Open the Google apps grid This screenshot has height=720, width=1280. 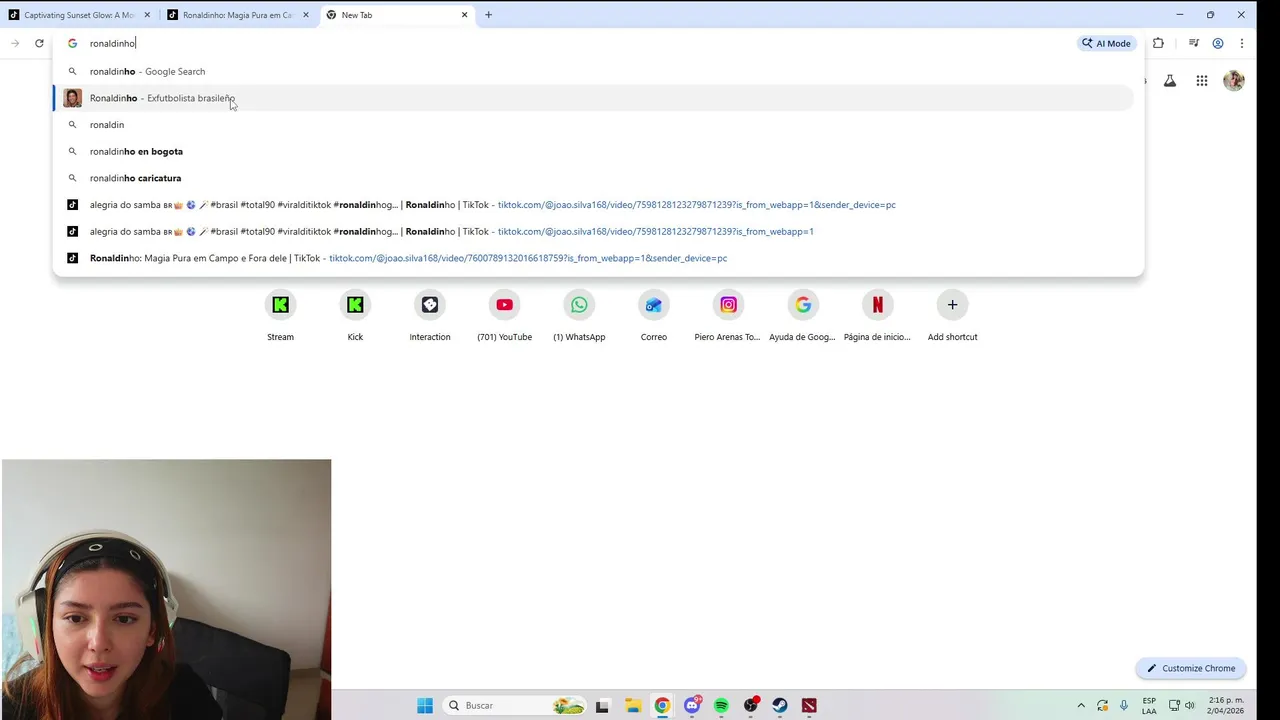[1202, 81]
